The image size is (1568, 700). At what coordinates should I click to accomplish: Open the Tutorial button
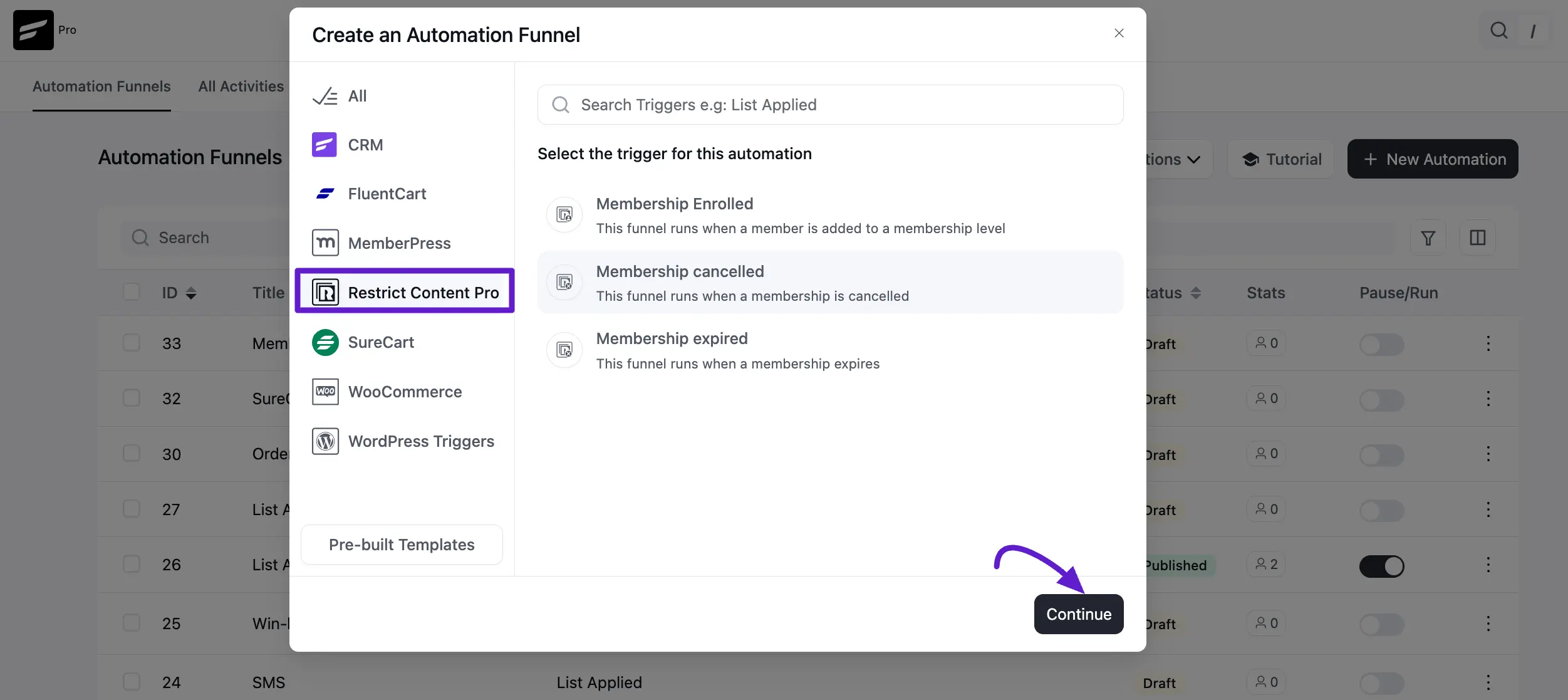coord(1280,159)
